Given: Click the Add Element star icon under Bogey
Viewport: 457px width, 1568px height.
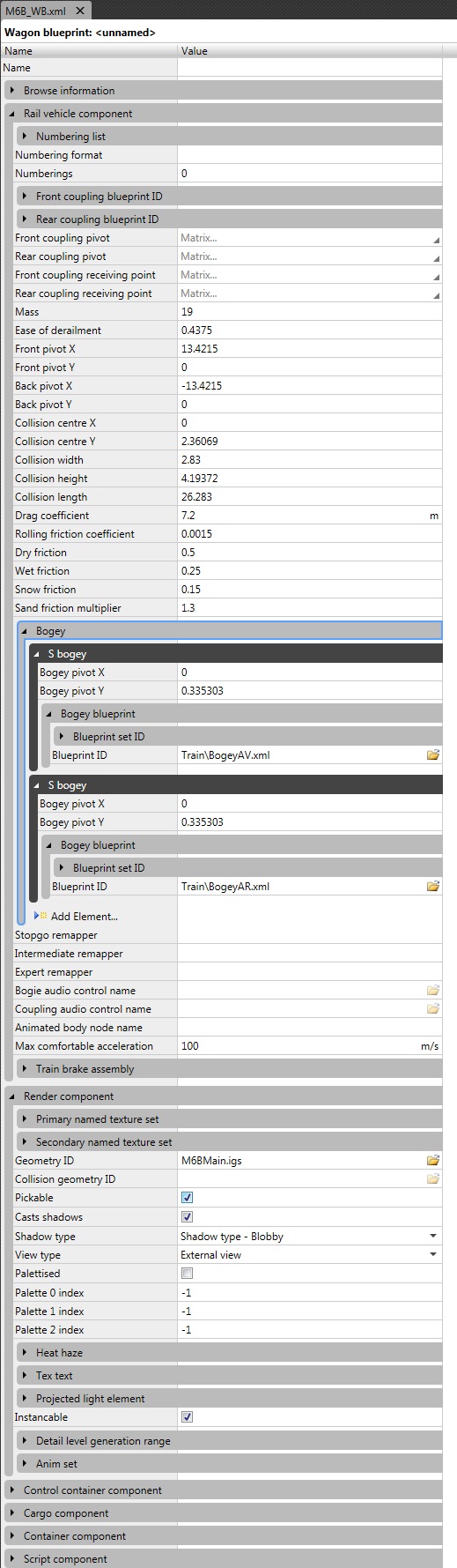Looking at the screenshot, I should pos(41,917).
